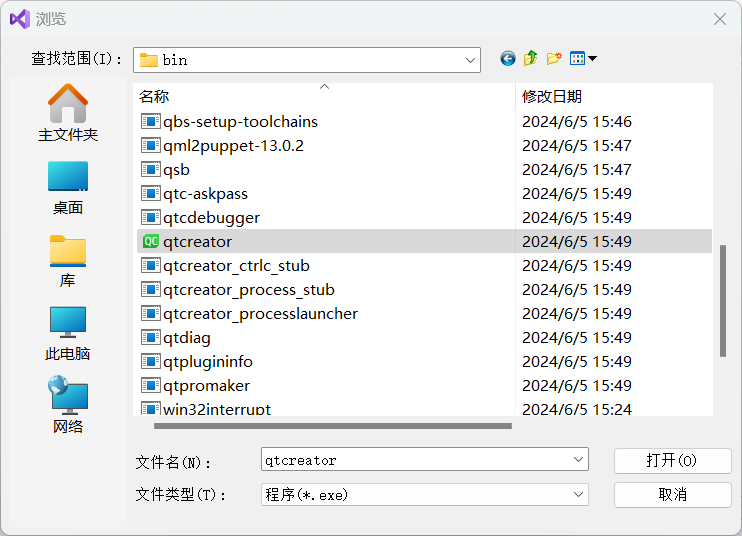Open the file type dropdown arrow

tap(578, 494)
